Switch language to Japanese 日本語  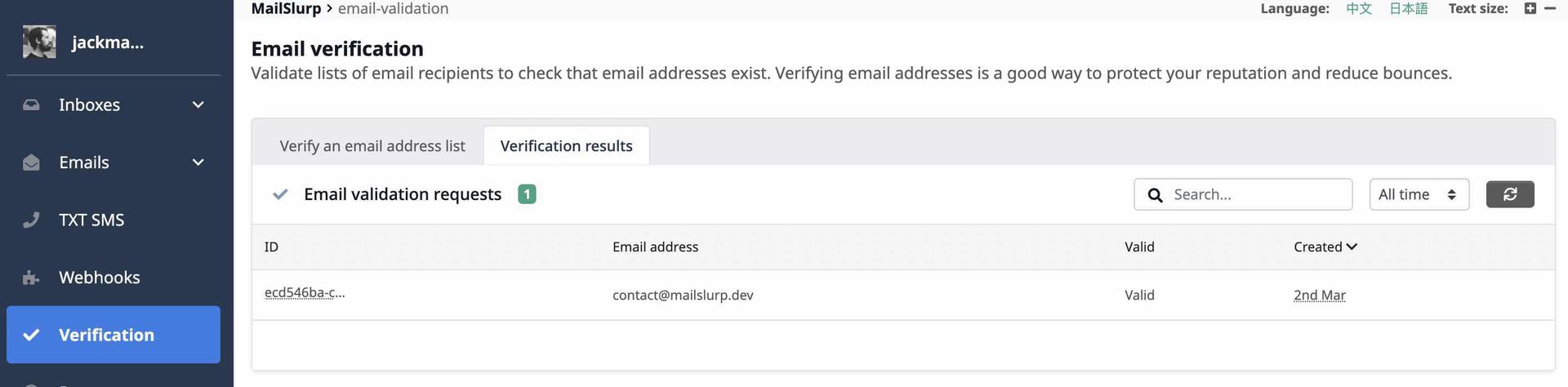[1409, 8]
